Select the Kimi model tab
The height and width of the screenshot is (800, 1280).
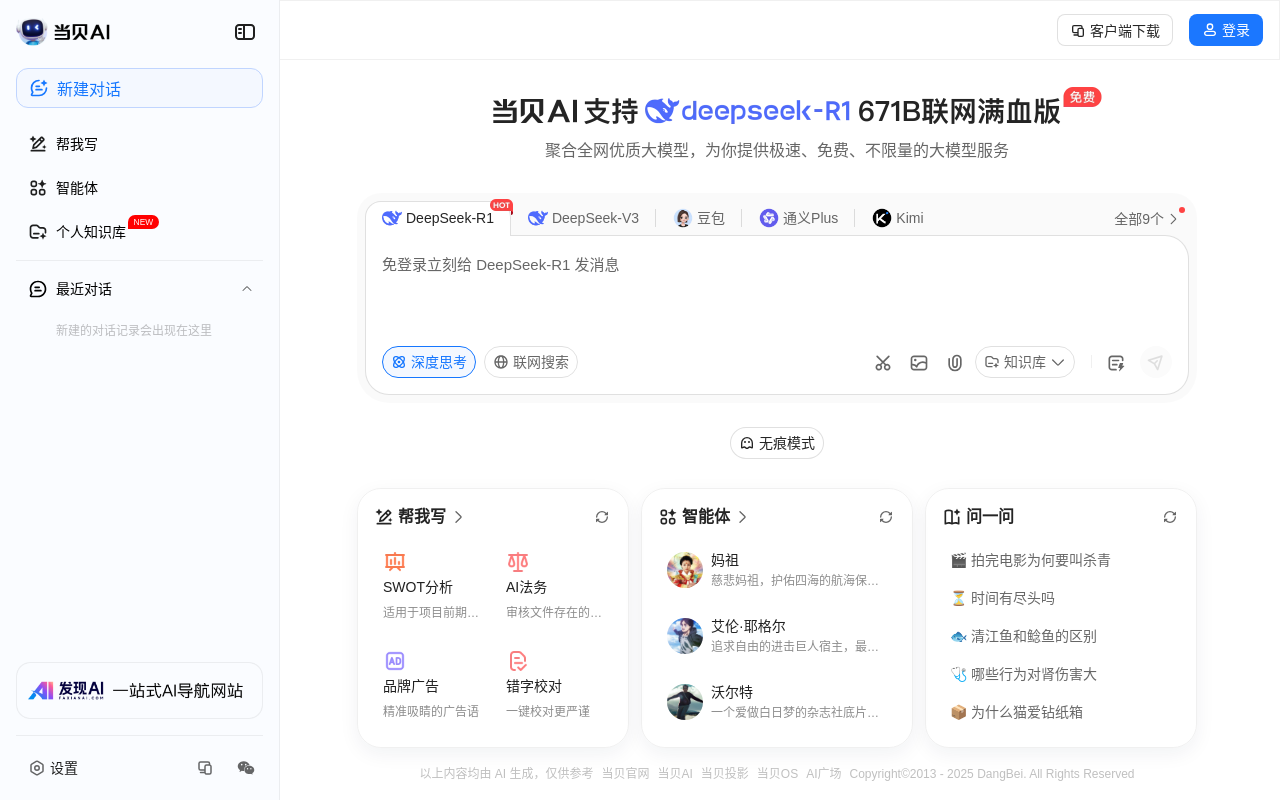(x=898, y=218)
